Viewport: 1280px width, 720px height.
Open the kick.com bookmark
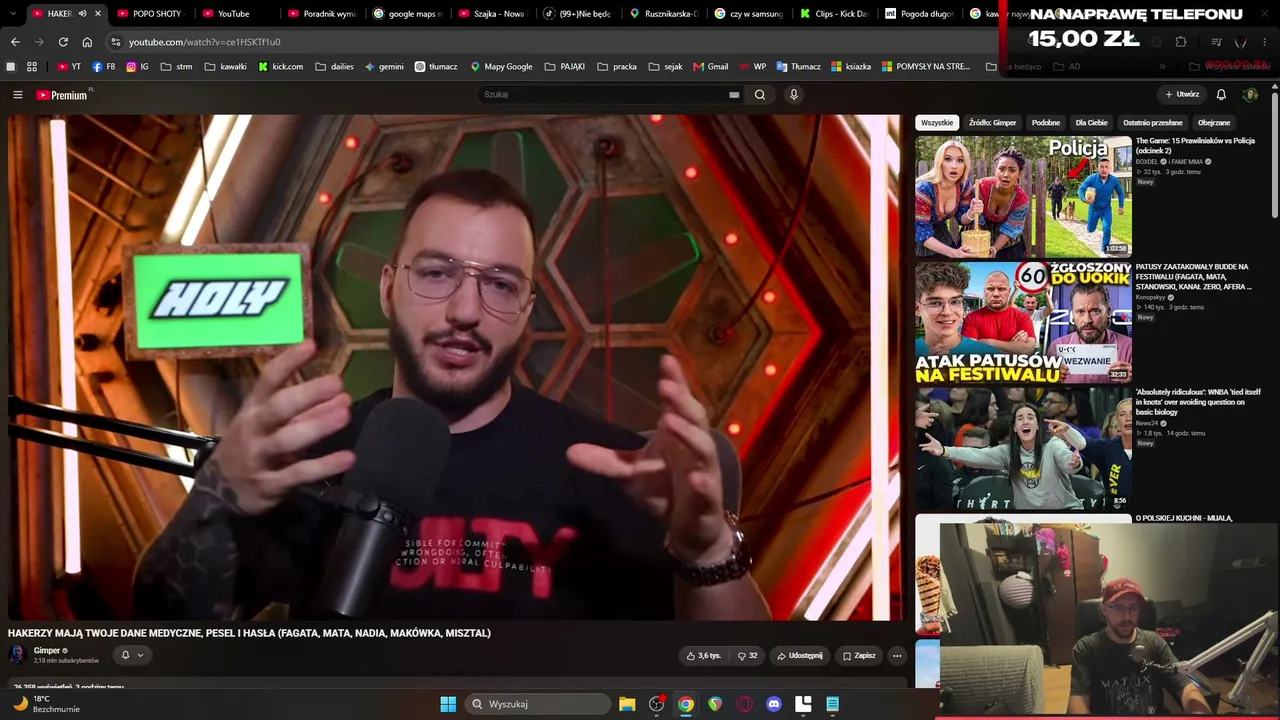[x=280, y=67]
